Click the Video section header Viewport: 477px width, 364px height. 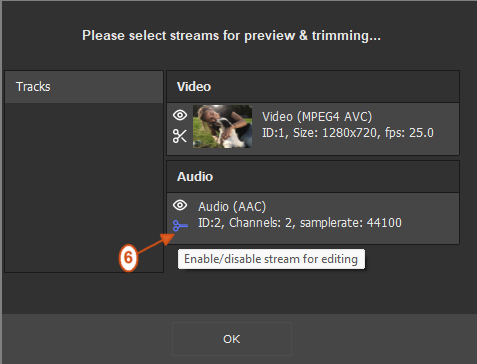tap(313, 86)
